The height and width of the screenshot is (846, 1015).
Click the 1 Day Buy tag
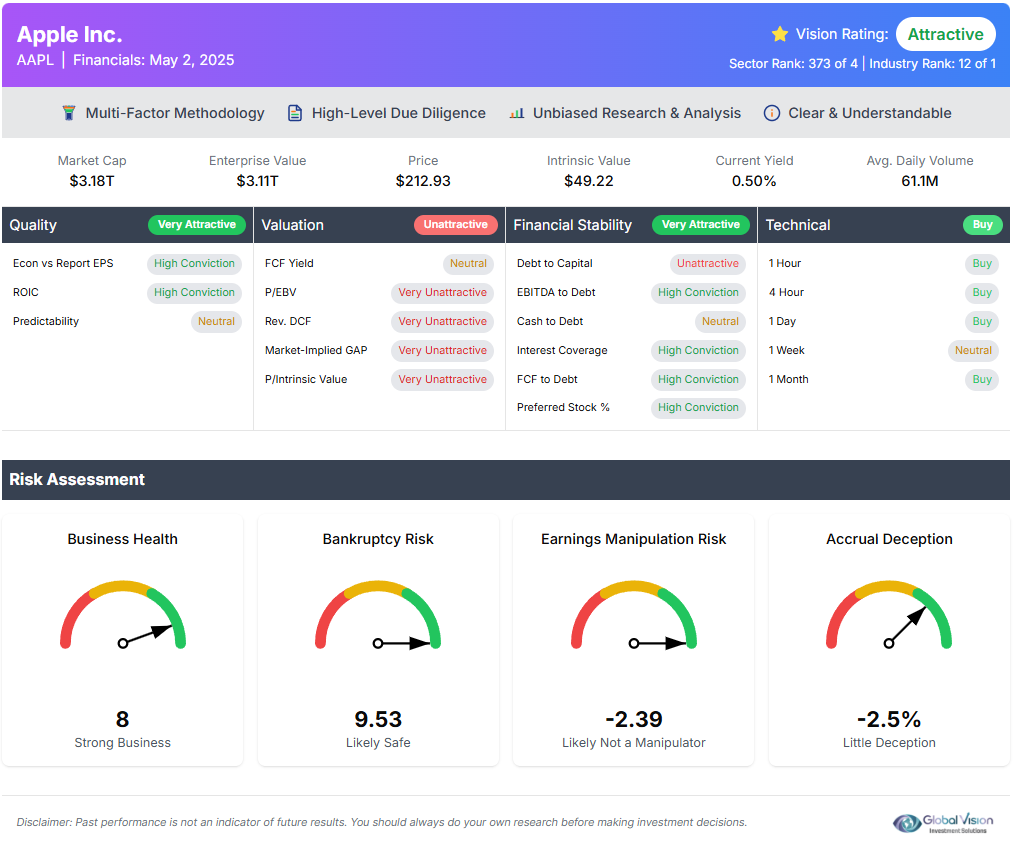point(982,322)
